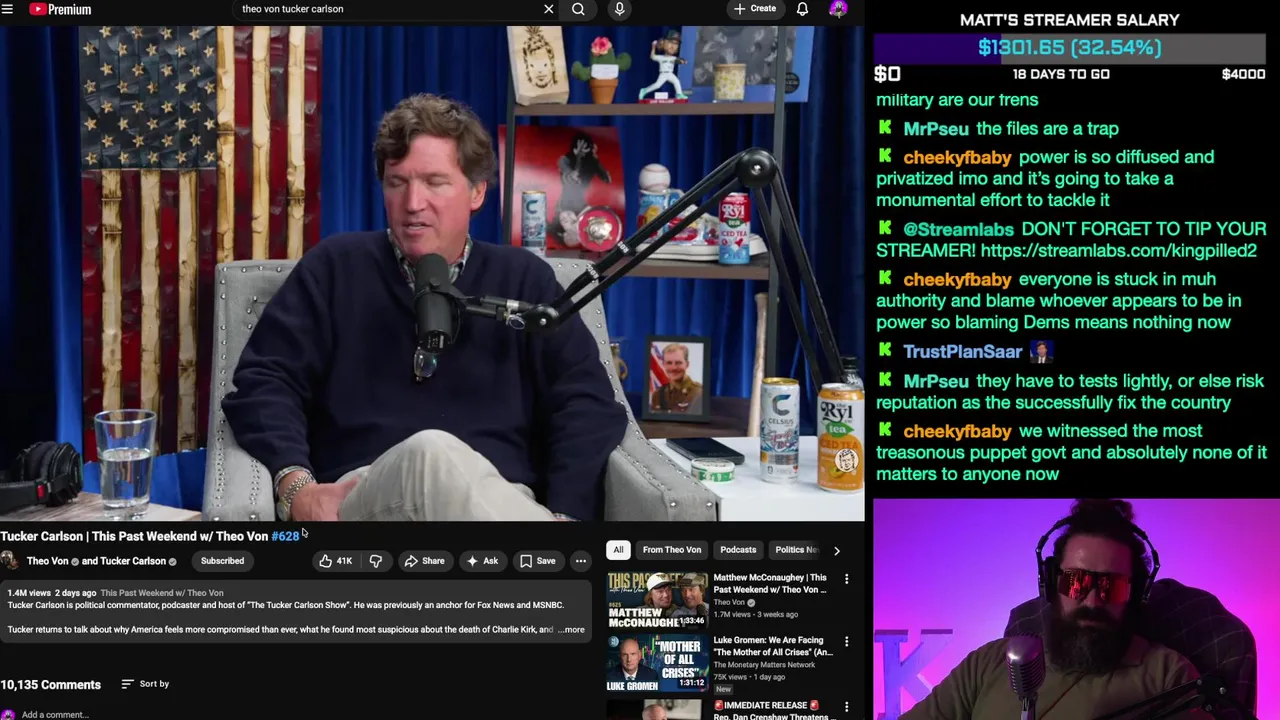Image resolution: width=1280 pixels, height=720 pixels.
Task: Expand description with ...more
Action: point(572,630)
